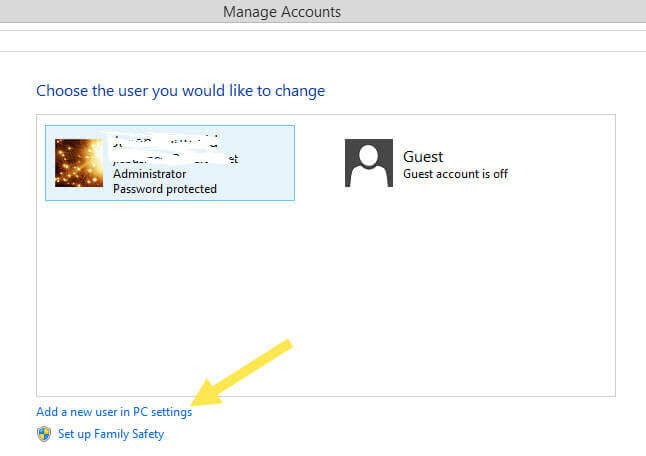This screenshot has height=456, width=646.
Task: Open Add a new user in PC settings
Action: click(114, 412)
